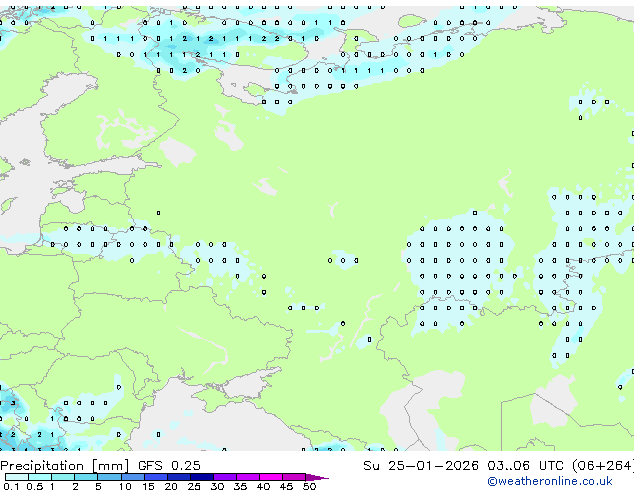Viewport: 634px width, 490px height.
Task: Click the 'Su 25-01-2026' date text
Action: pos(421,466)
